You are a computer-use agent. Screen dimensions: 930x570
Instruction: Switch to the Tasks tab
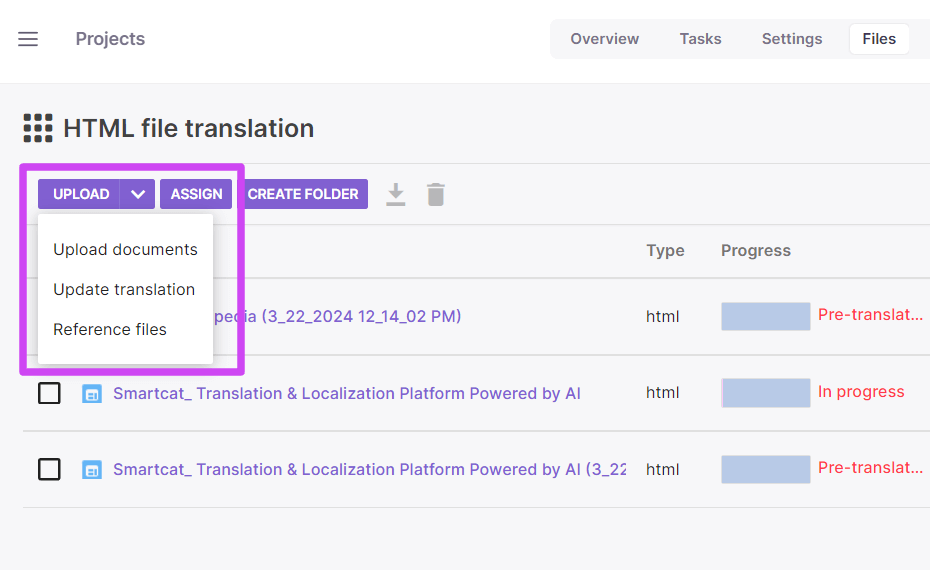click(x=700, y=39)
